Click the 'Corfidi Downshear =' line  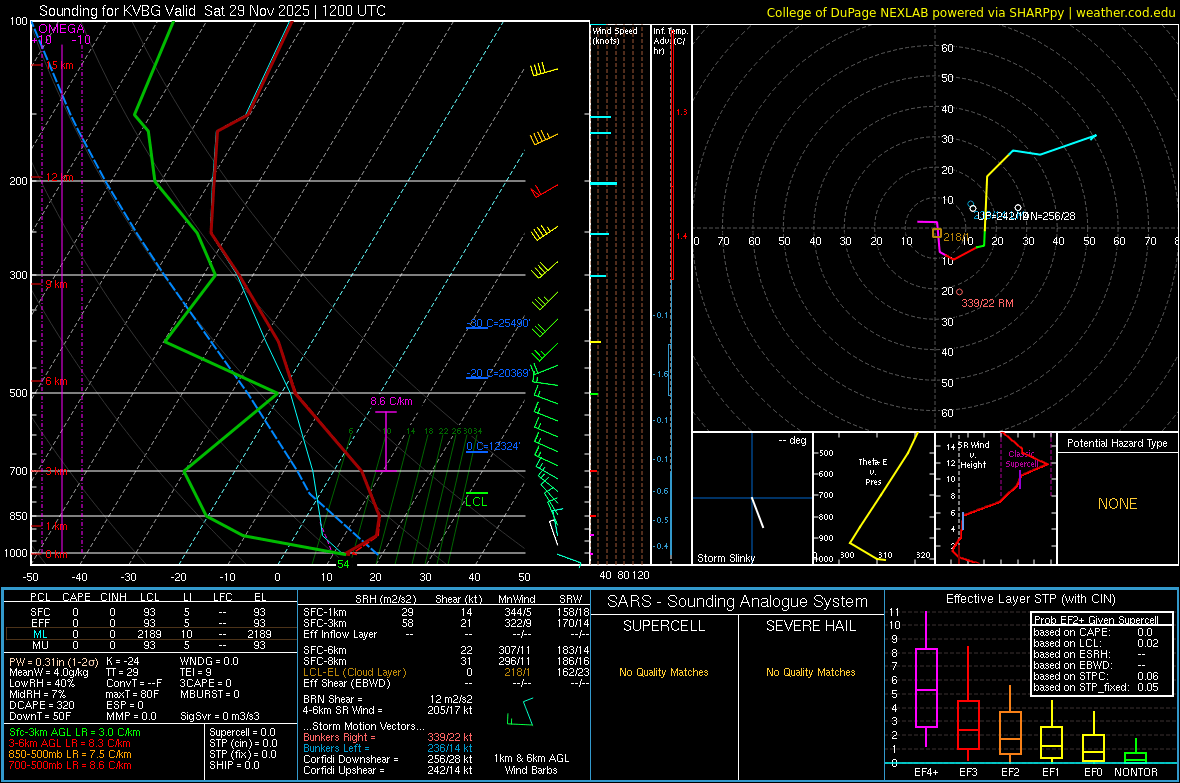click(x=388, y=759)
